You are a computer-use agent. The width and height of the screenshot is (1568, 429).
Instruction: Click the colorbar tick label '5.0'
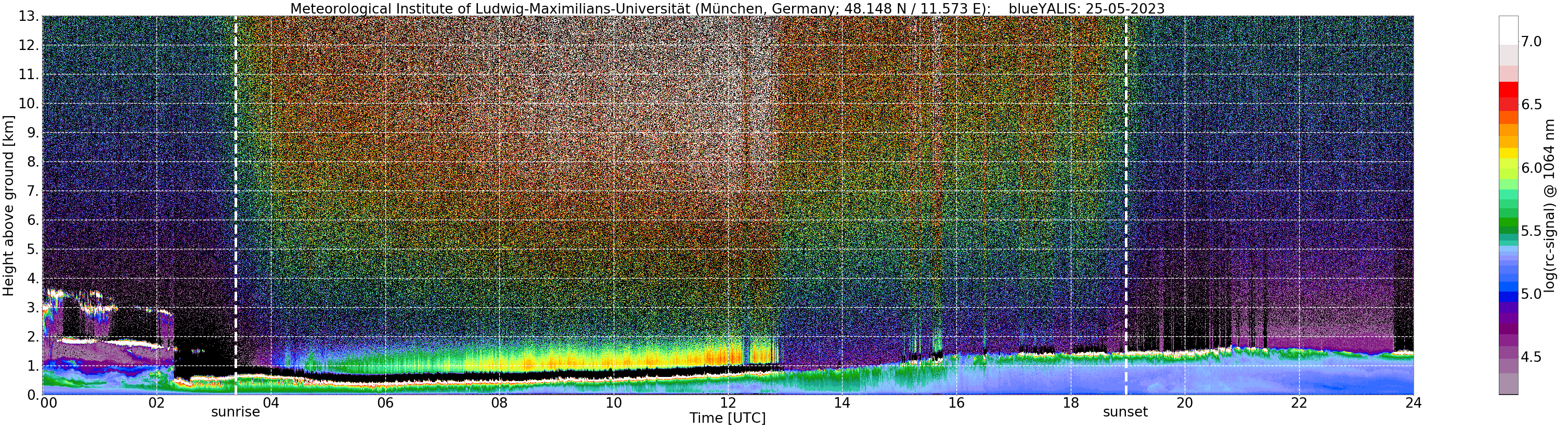tap(1531, 294)
